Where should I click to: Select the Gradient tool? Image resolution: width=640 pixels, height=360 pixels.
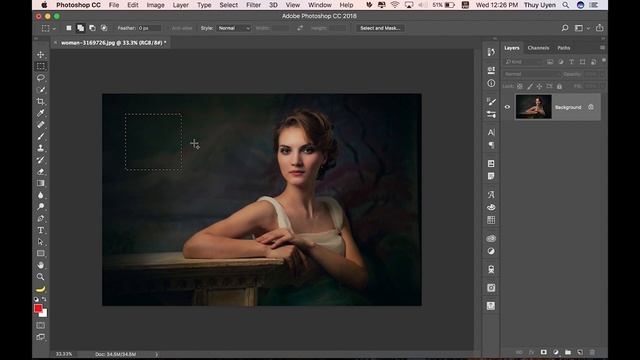click(40, 183)
